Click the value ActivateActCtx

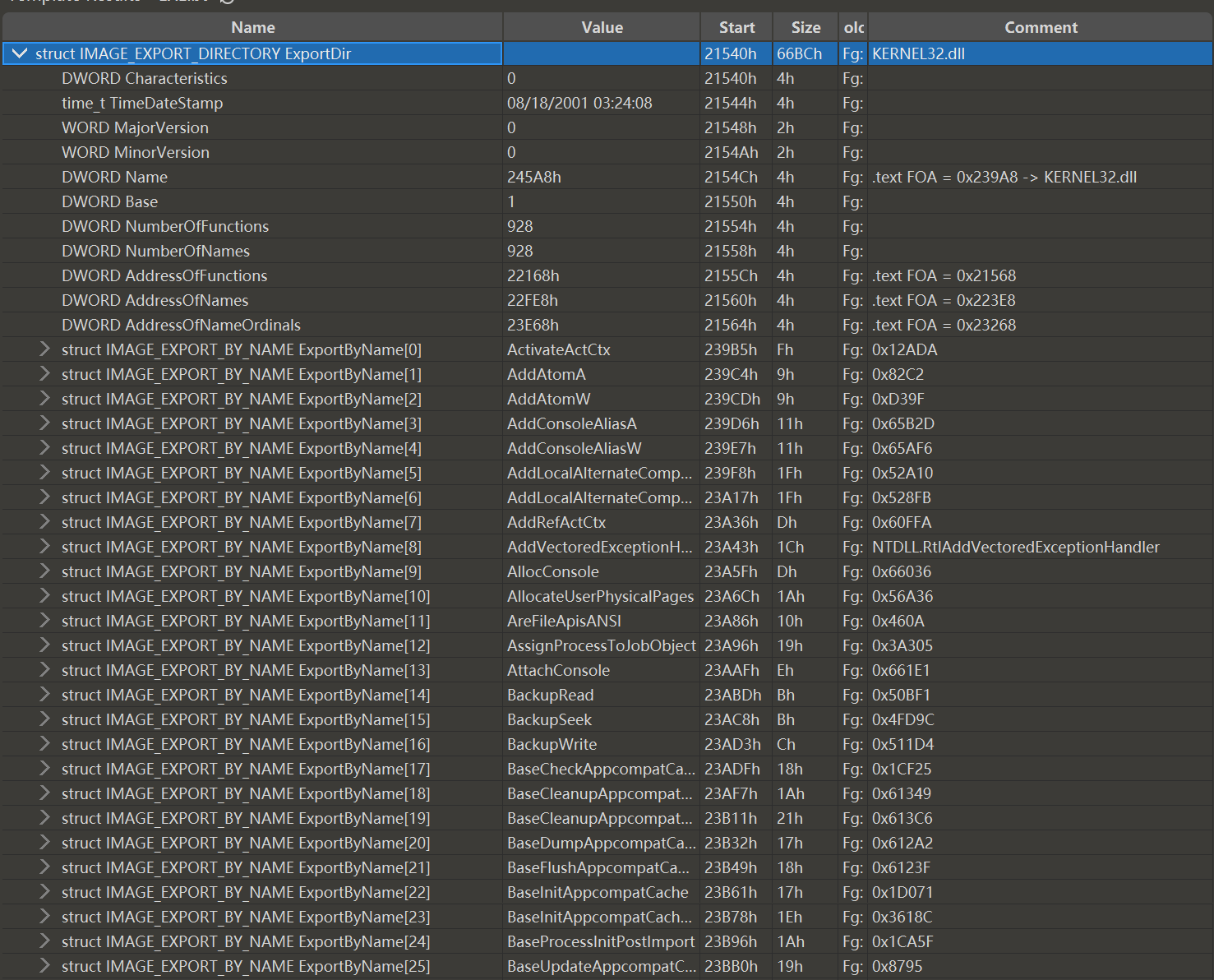point(559,349)
